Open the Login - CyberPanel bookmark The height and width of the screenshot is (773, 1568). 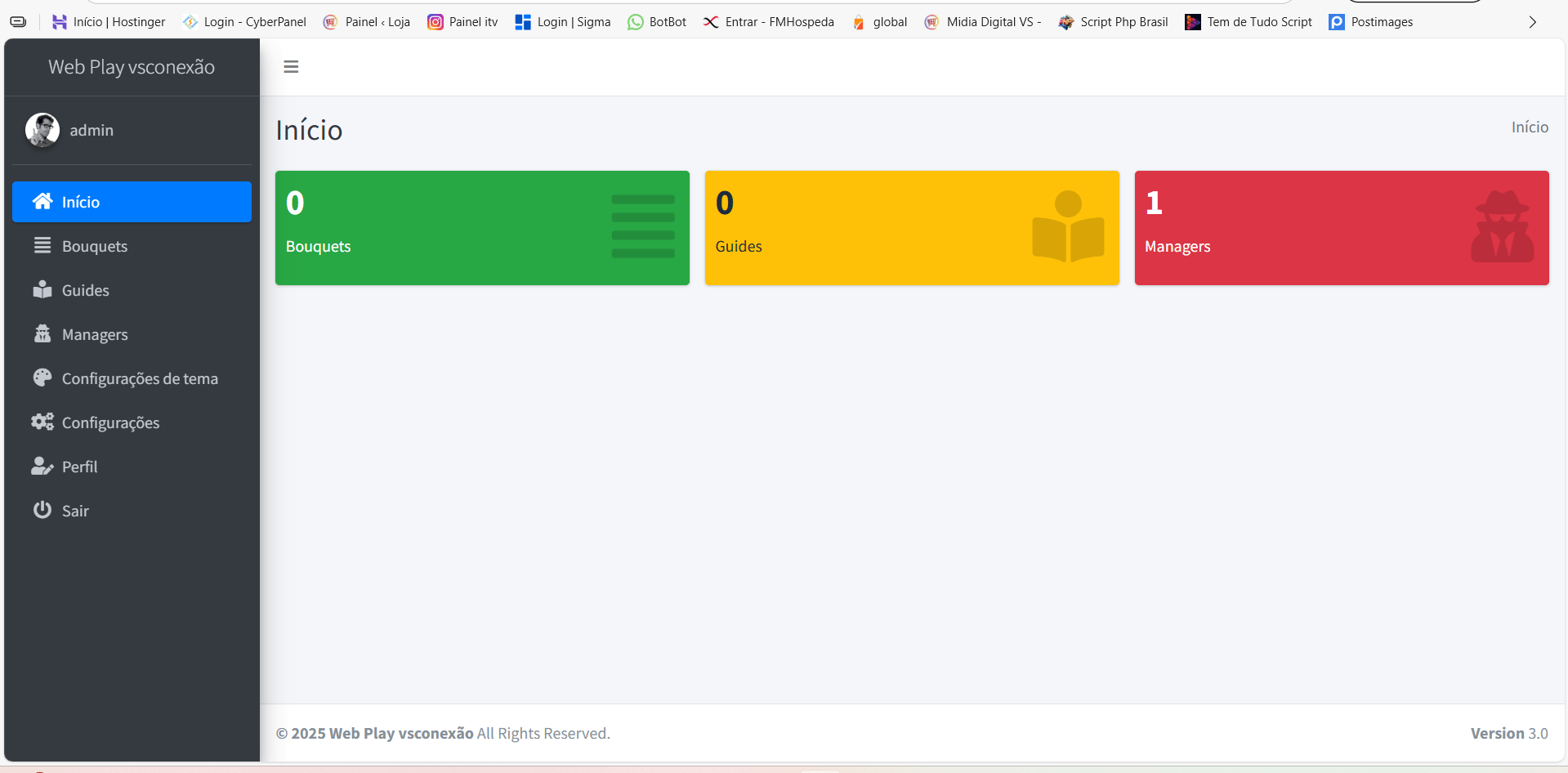pyautogui.click(x=244, y=22)
